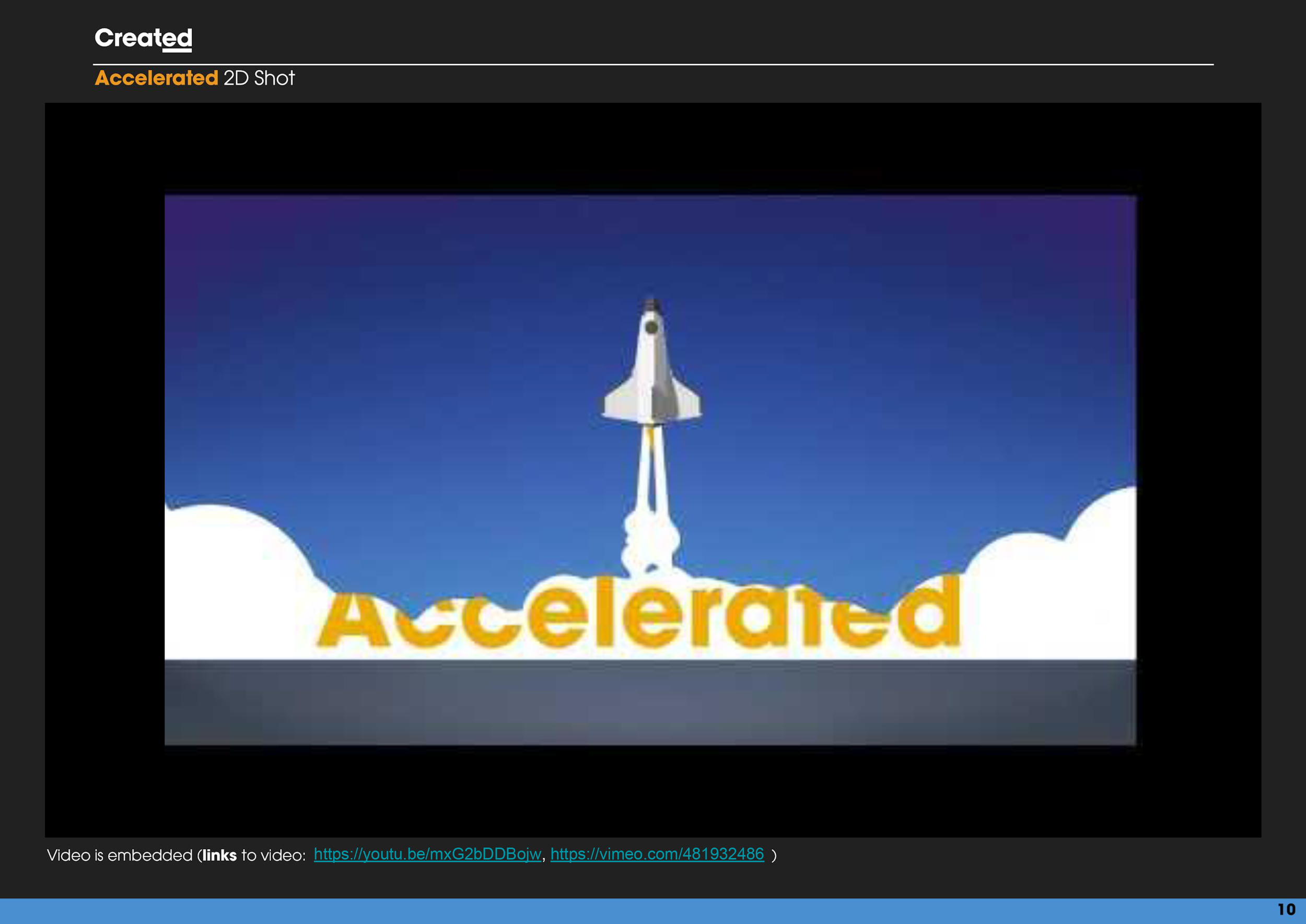
Task: Click the blue footer bar
Action: click(626, 911)
